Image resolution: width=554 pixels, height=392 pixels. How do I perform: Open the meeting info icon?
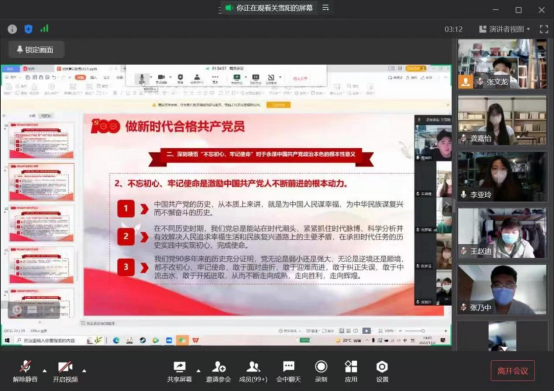click(12, 29)
